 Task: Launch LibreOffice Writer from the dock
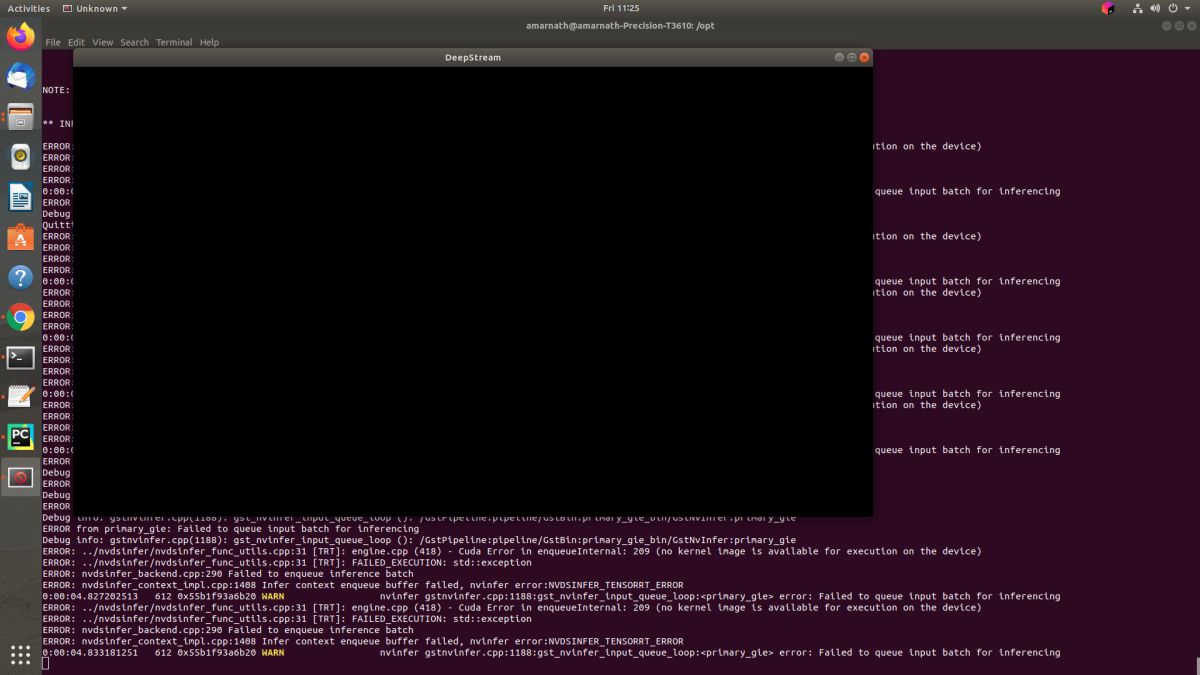[20, 197]
